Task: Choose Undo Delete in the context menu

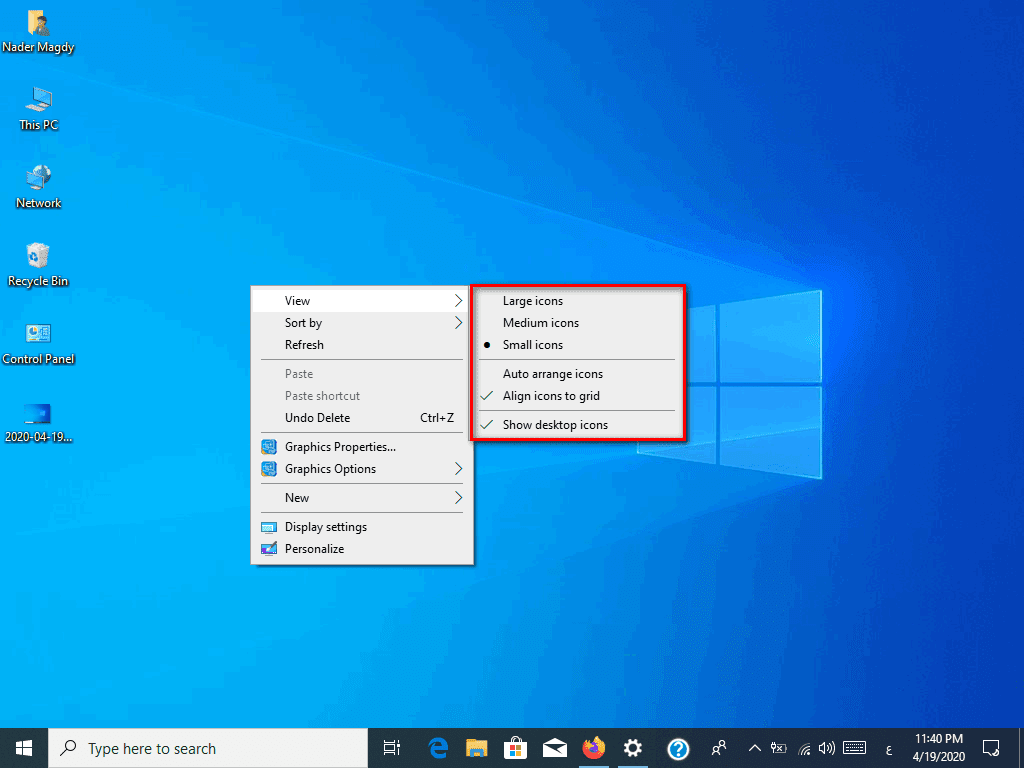Action: tap(362, 418)
